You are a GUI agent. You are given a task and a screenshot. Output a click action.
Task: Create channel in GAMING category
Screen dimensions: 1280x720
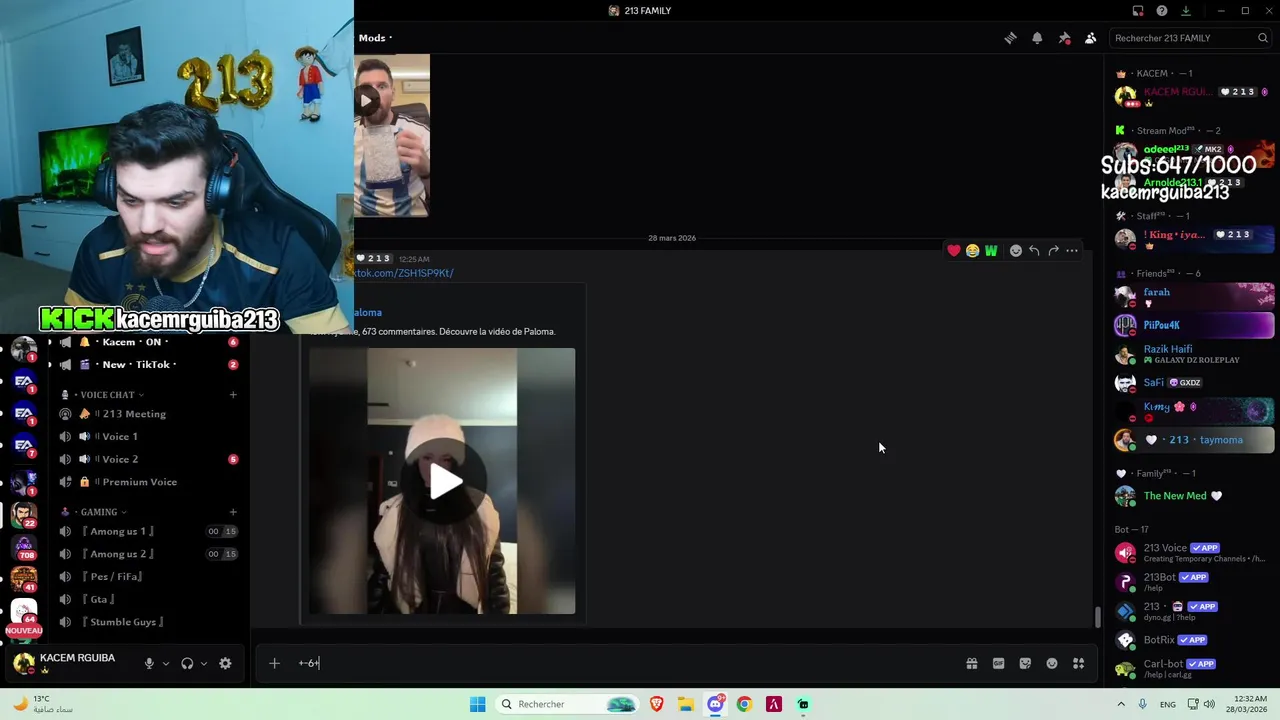click(x=233, y=512)
